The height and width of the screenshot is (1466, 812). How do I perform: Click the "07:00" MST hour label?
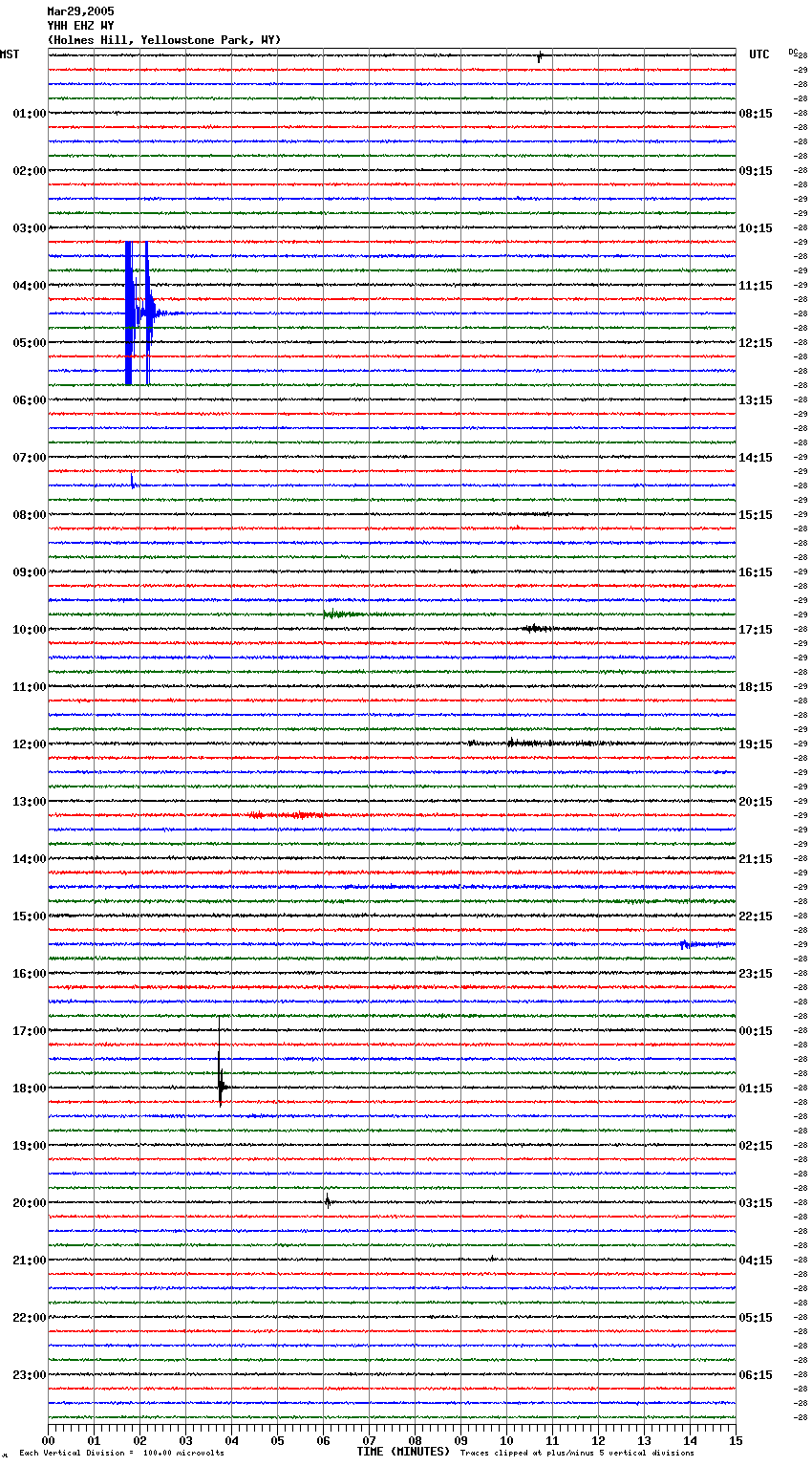[x=30, y=458]
